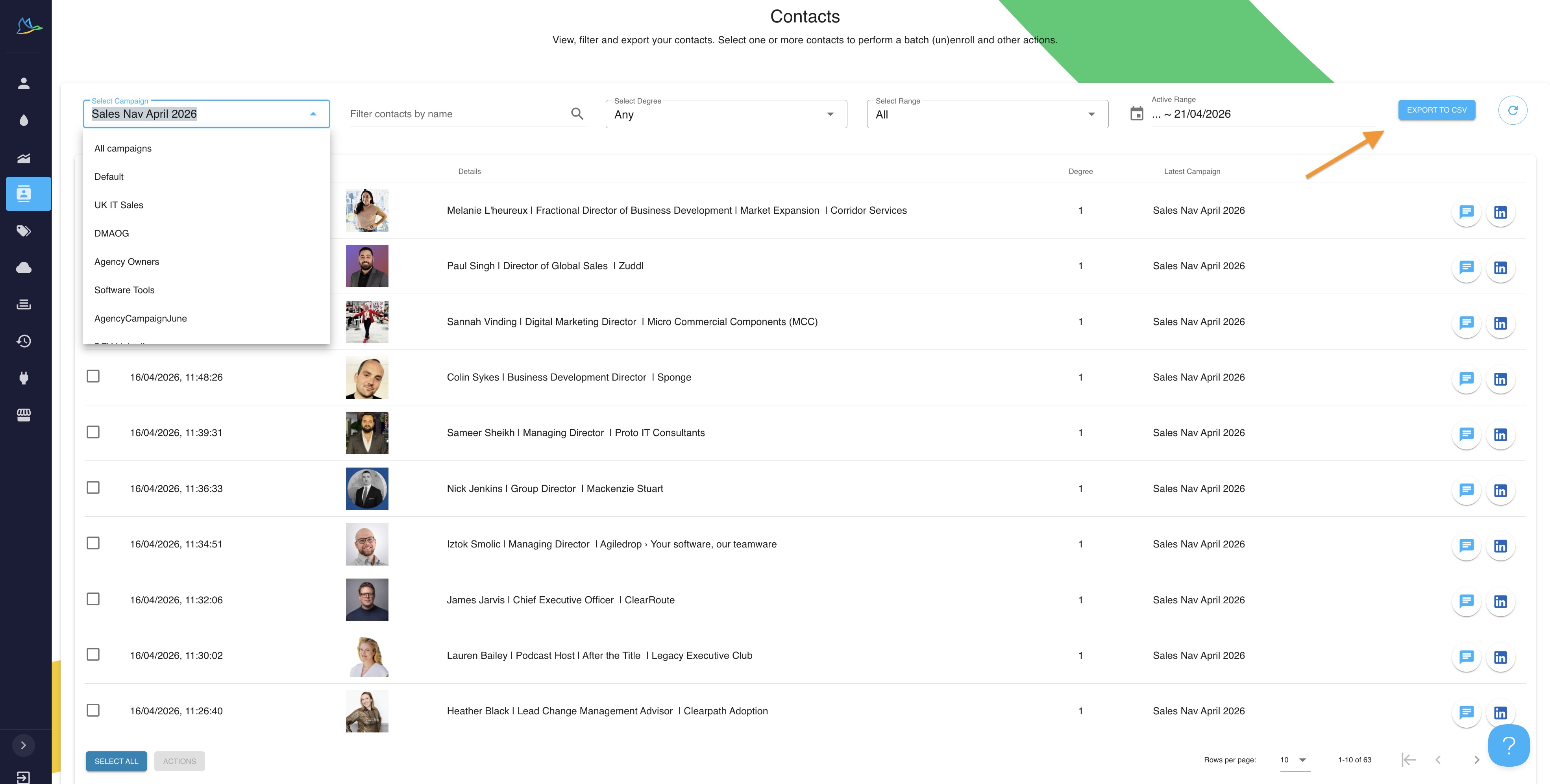The height and width of the screenshot is (784, 1550).
Task: Change rows per page dropdown
Action: click(1293, 760)
